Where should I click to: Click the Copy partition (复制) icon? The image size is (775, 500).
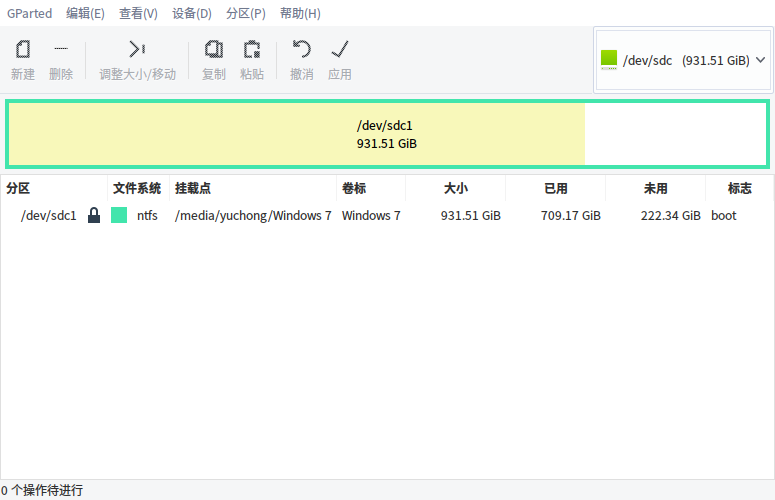point(214,49)
